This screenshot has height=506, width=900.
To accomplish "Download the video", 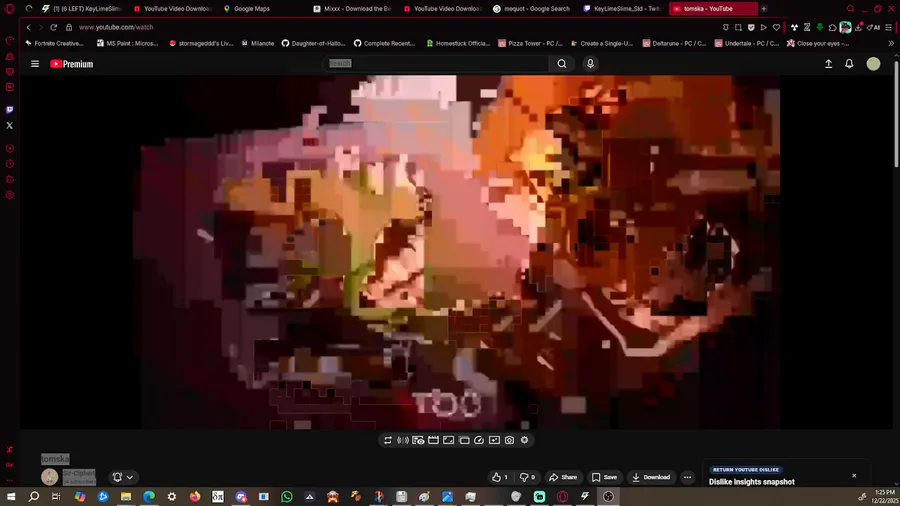I will pos(651,477).
